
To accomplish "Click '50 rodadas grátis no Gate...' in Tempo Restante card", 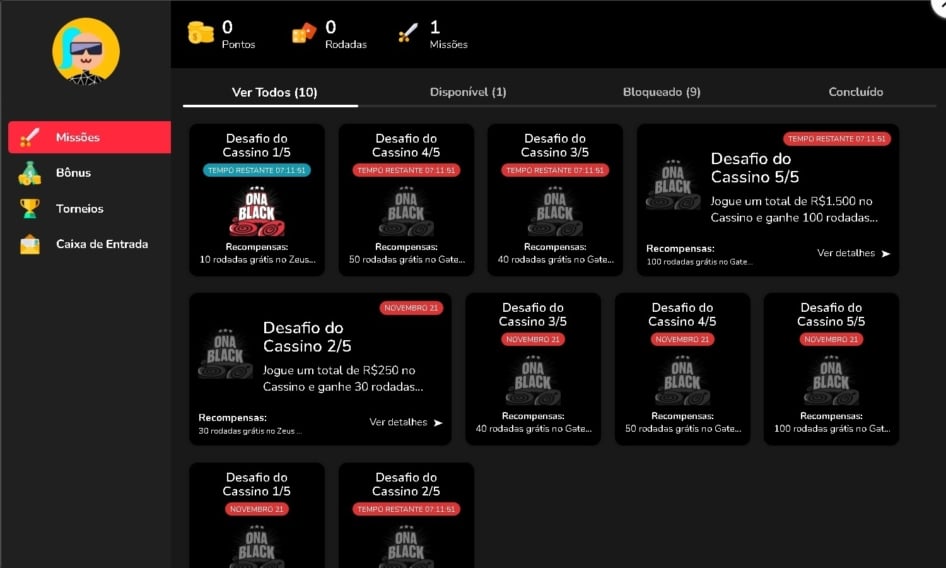I will pos(407,260).
